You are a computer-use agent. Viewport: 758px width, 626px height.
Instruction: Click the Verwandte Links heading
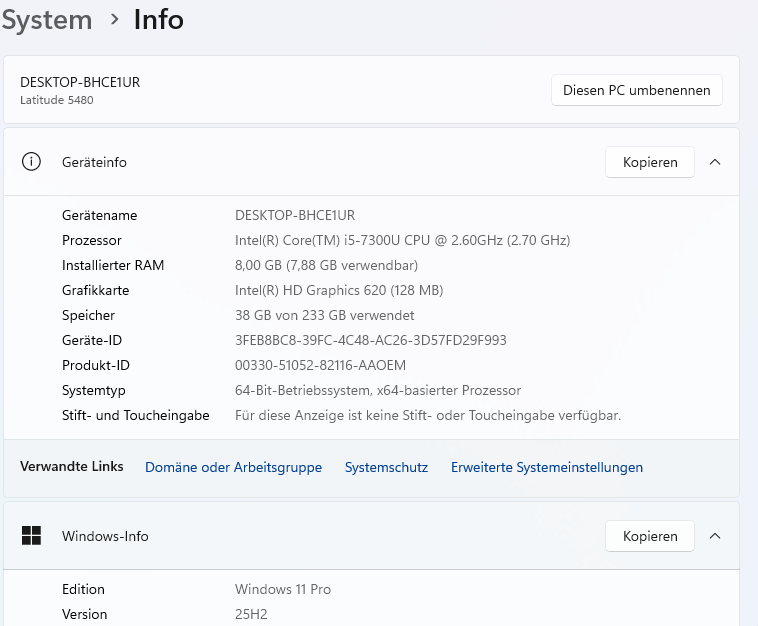72,466
